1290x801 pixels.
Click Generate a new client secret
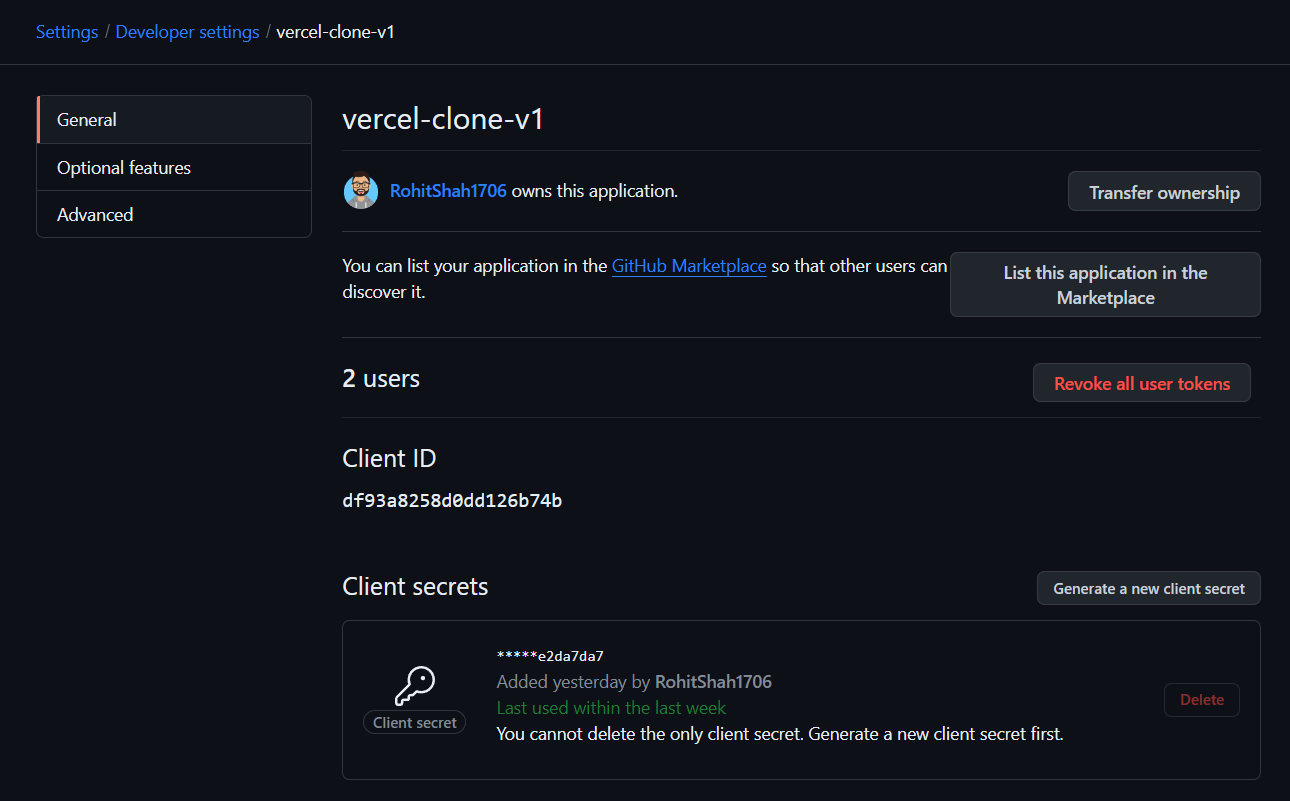[x=1149, y=588]
